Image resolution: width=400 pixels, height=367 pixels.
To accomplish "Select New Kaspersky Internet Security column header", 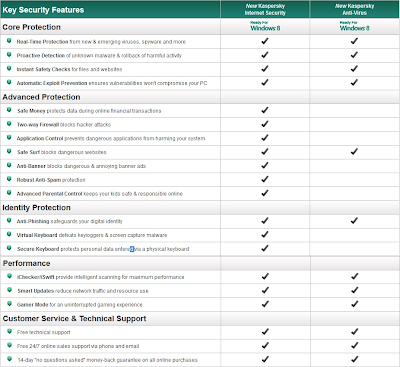I will 265,9.
